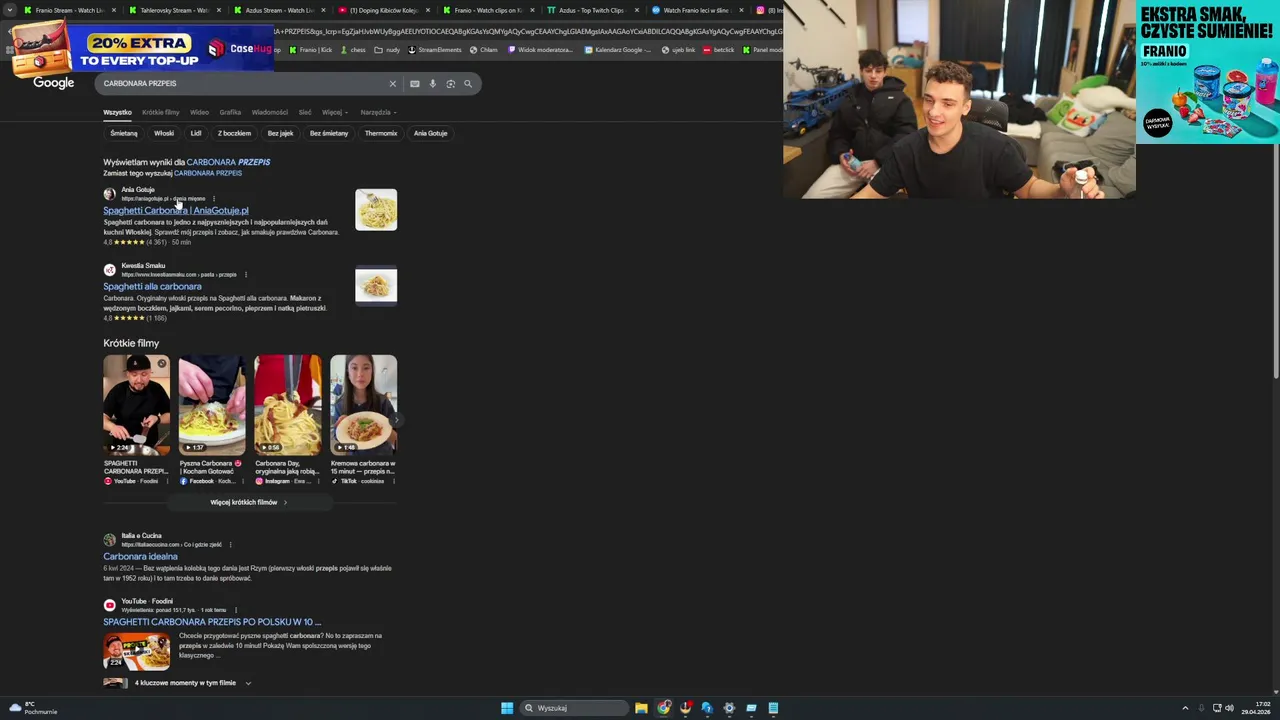Open the Carbonara idealna result
This screenshot has width=1280, height=720.
pyautogui.click(x=140, y=556)
